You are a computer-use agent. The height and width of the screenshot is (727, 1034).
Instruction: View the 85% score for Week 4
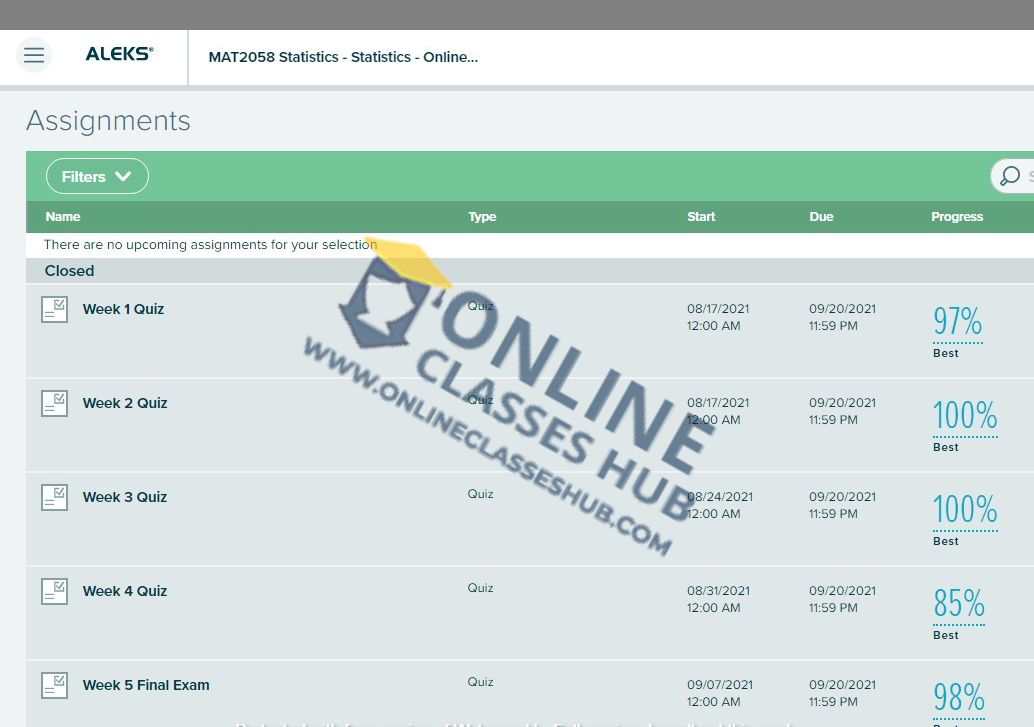point(958,604)
